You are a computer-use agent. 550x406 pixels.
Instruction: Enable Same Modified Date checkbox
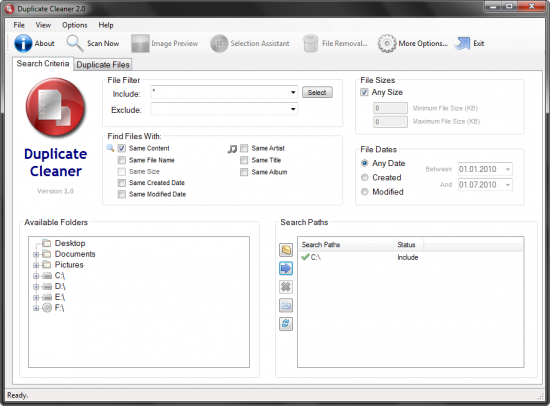(121, 194)
